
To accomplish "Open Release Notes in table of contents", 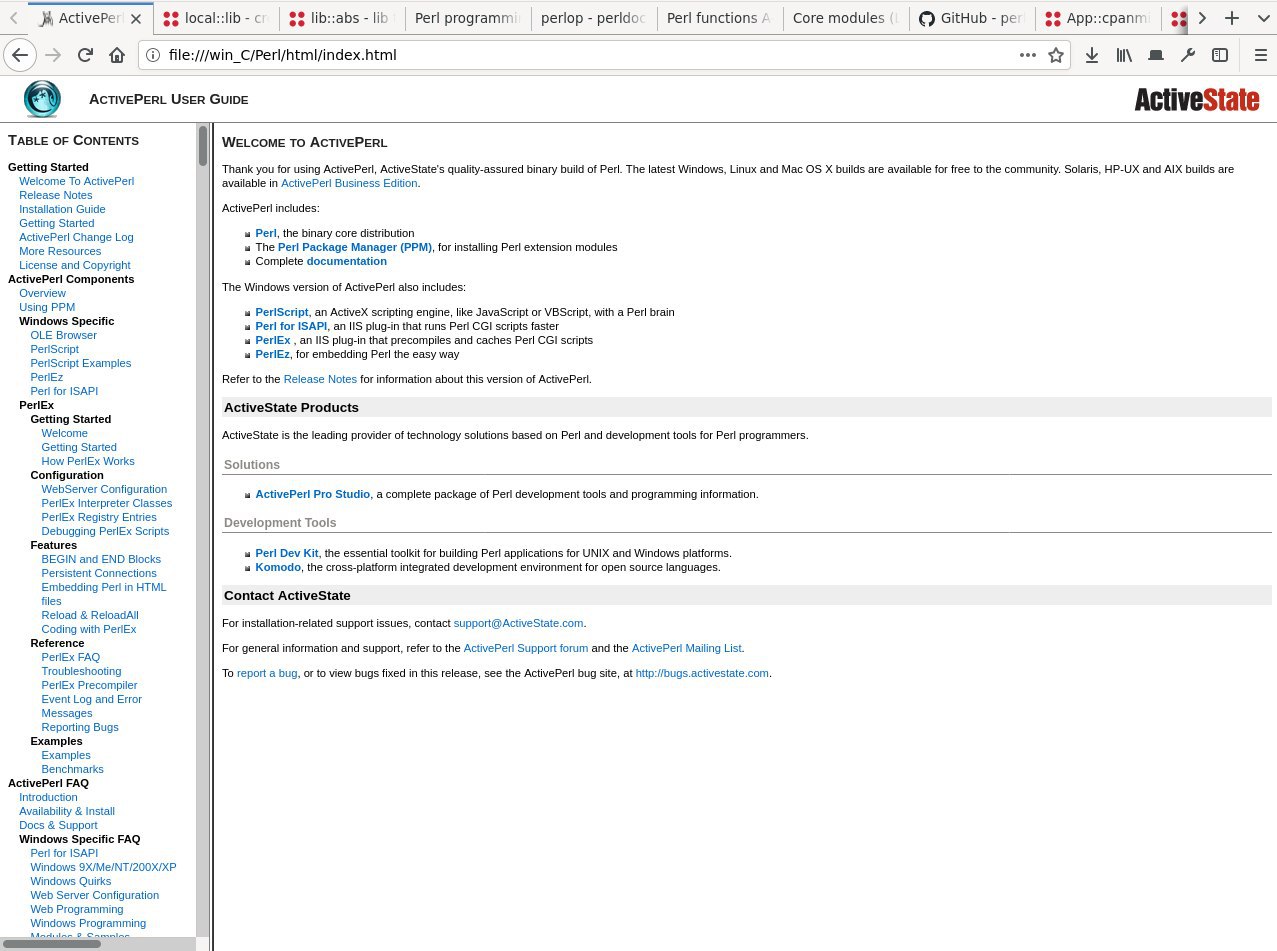I will tap(56, 195).
